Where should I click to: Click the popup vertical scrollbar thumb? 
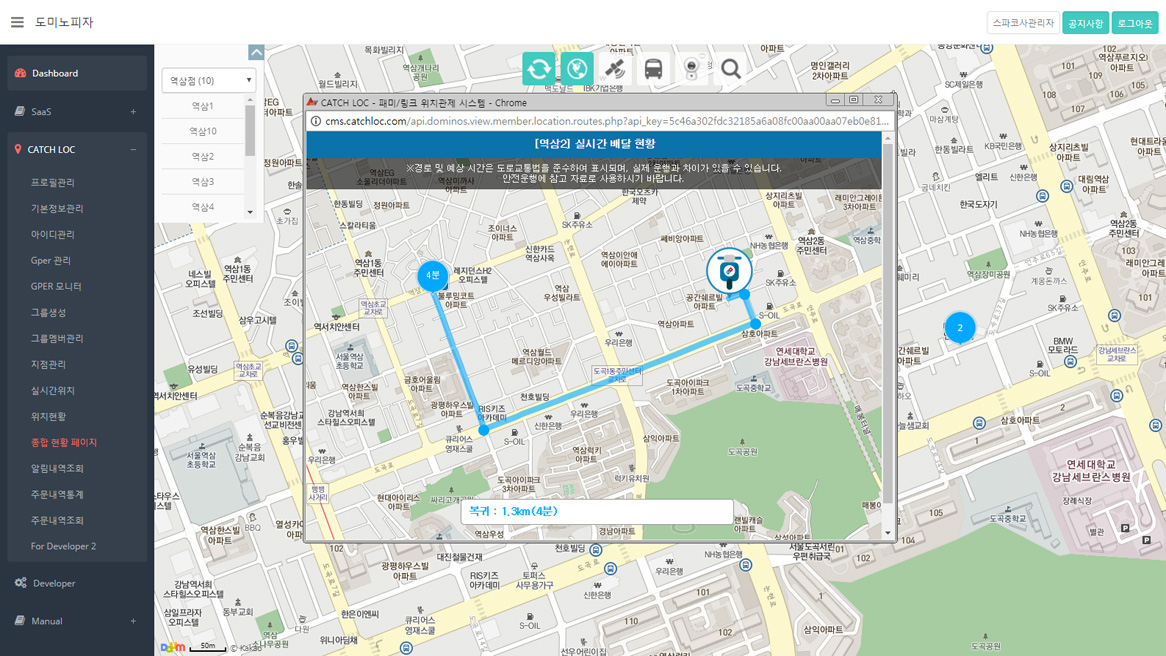coord(887,325)
